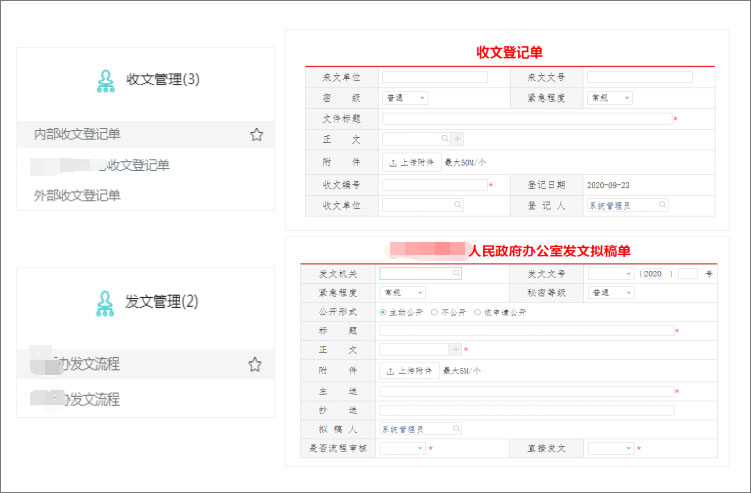Select the 依申请公开 radio option
Screen dimensions: 751x493
[478, 312]
